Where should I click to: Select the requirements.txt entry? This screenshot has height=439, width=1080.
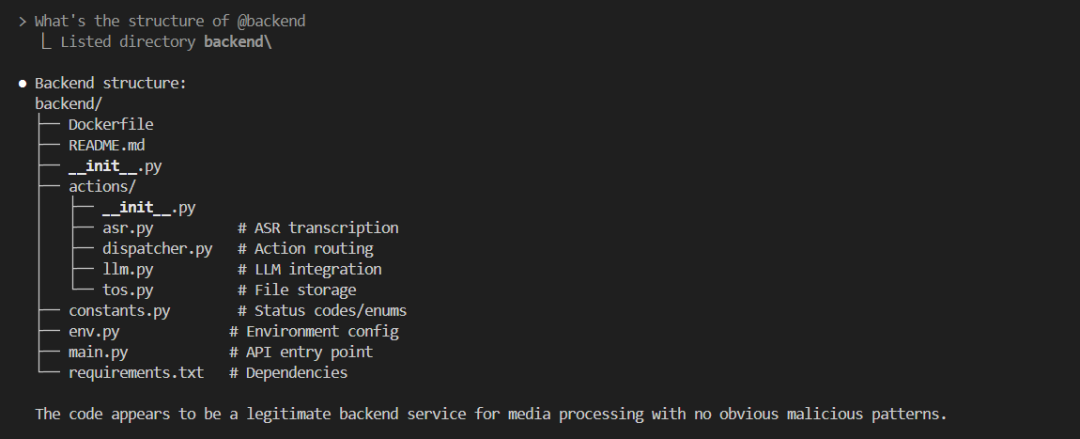point(136,373)
